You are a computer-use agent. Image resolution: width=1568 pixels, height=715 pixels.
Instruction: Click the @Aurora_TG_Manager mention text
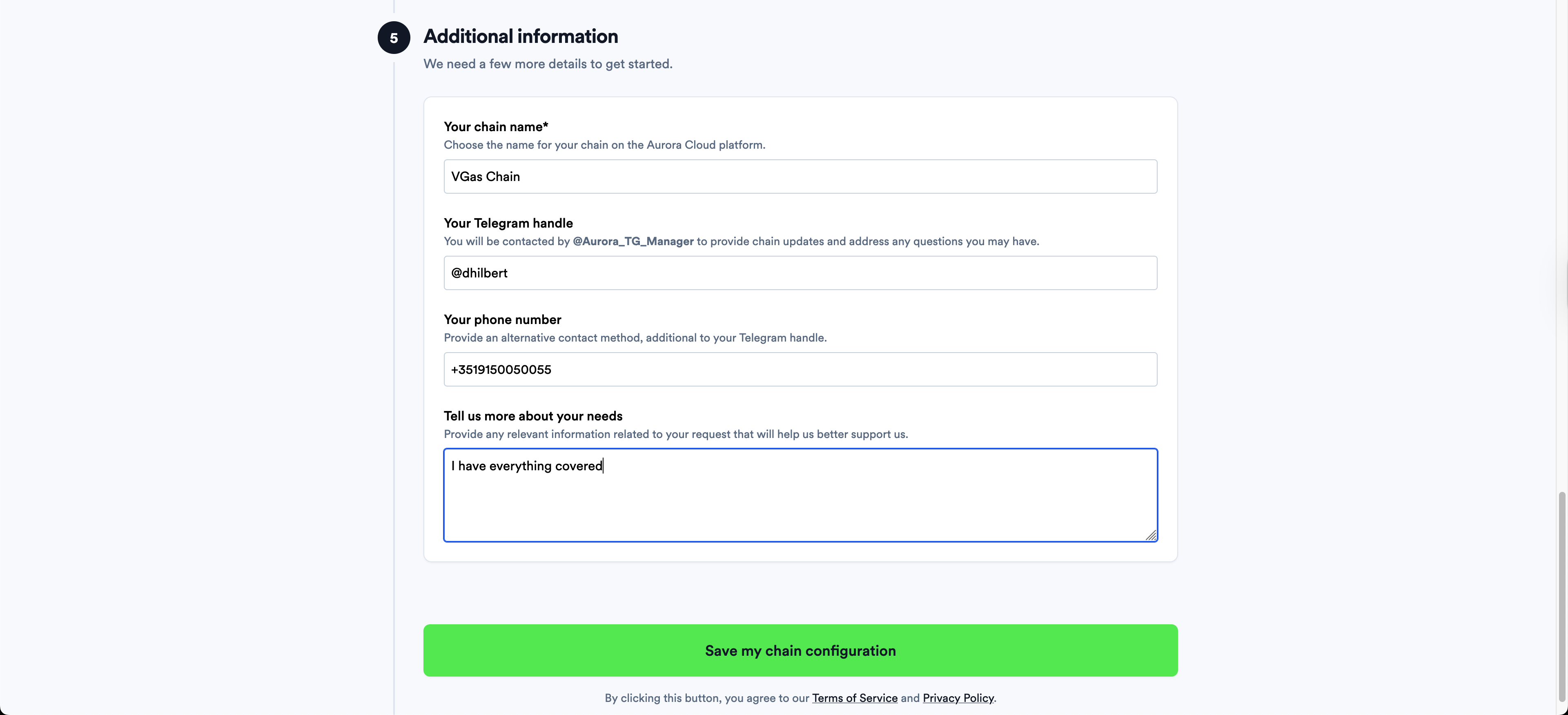[x=633, y=241]
